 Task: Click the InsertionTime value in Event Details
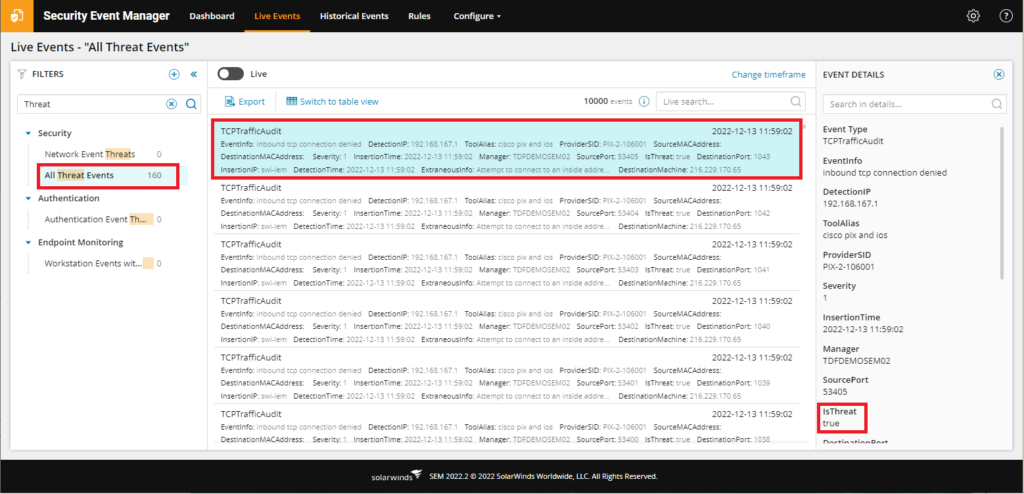pos(863,329)
